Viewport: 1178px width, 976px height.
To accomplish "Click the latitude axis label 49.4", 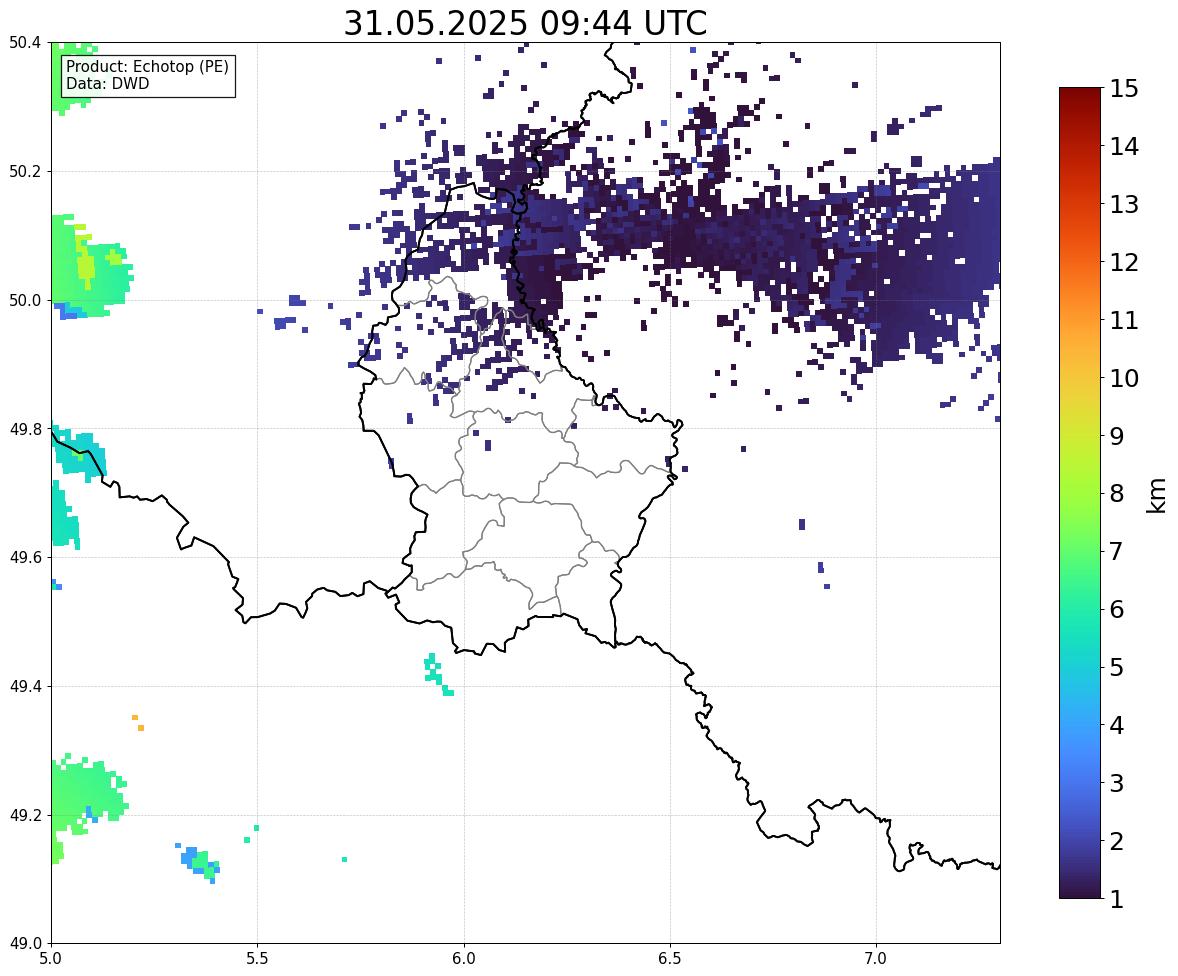I will 25,687.
